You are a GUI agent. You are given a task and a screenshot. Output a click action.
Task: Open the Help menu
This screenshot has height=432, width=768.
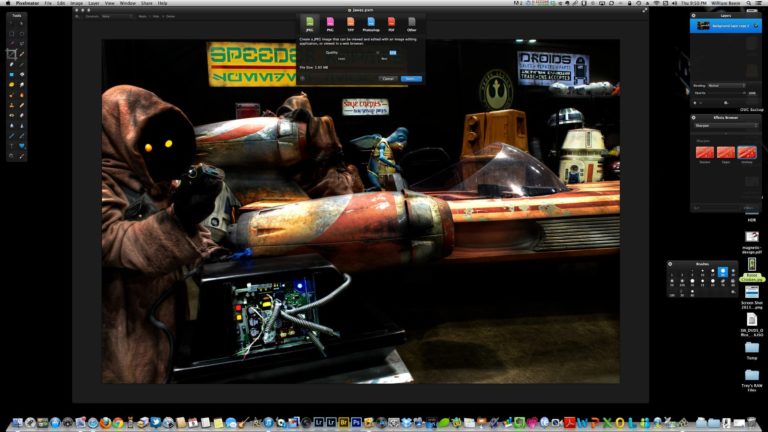click(163, 3)
